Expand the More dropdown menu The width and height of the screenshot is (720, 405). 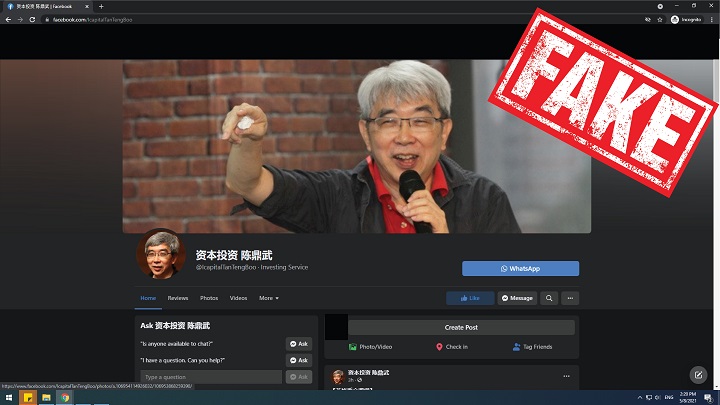click(x=269, y=298)
